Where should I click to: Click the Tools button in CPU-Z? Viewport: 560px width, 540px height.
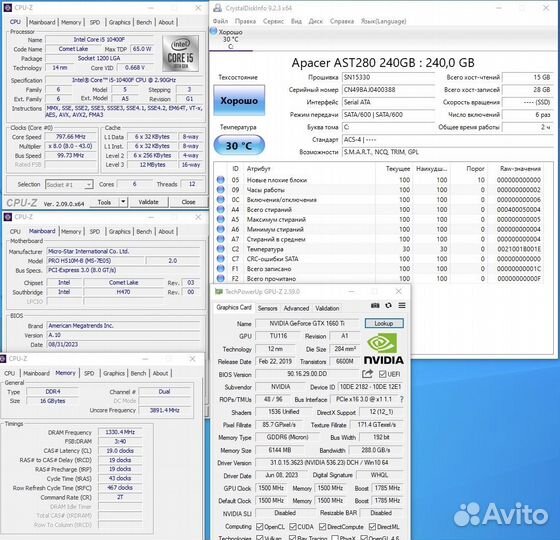[x=104, y=202]
